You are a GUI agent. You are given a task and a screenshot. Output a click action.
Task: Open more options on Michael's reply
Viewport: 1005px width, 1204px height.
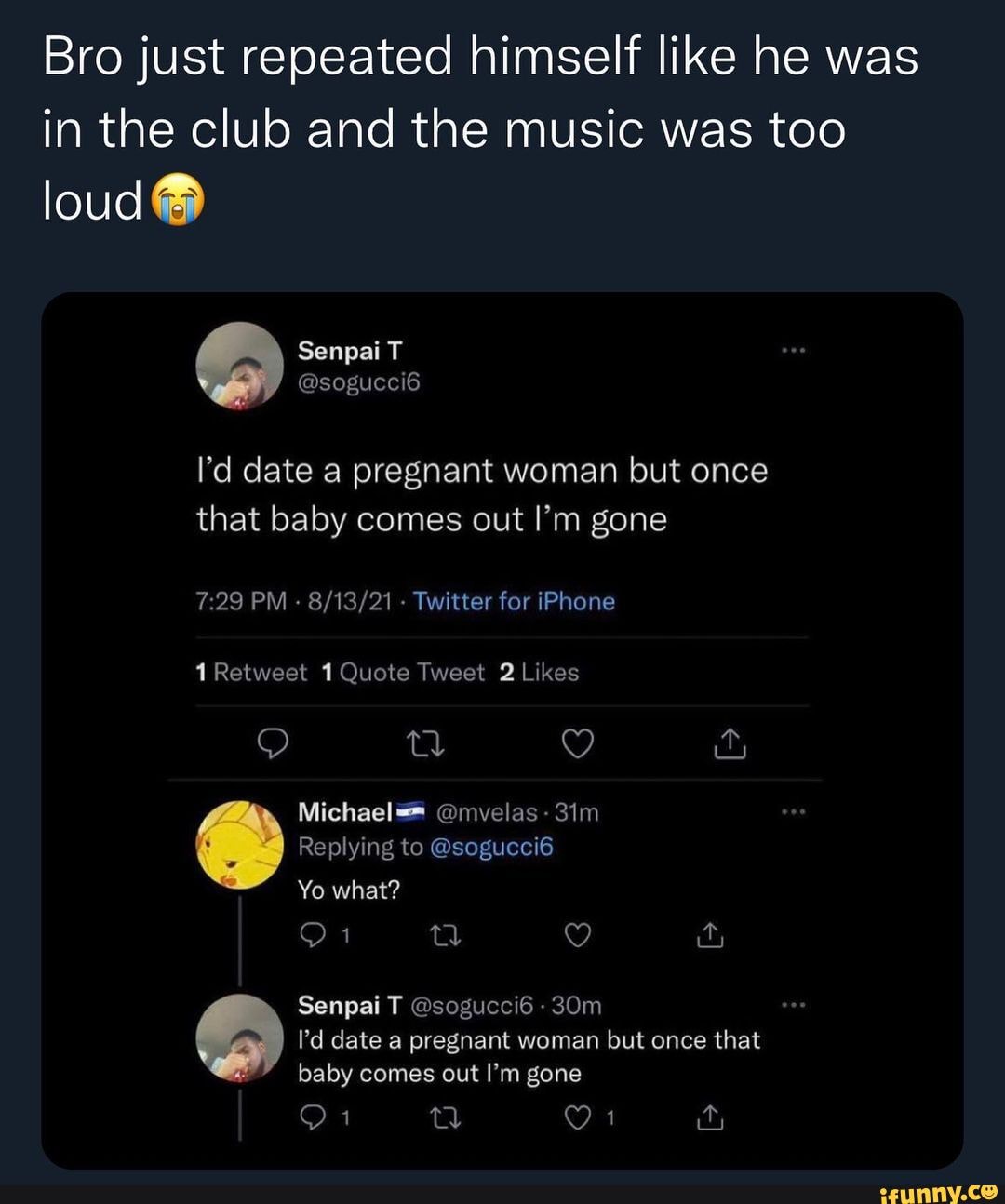coord(793,812)
